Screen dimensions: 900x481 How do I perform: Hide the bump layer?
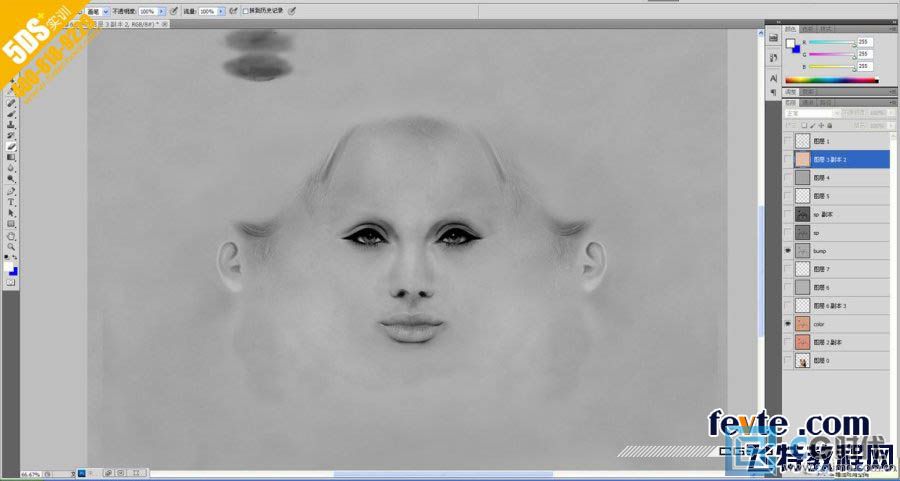coord(788,251)
